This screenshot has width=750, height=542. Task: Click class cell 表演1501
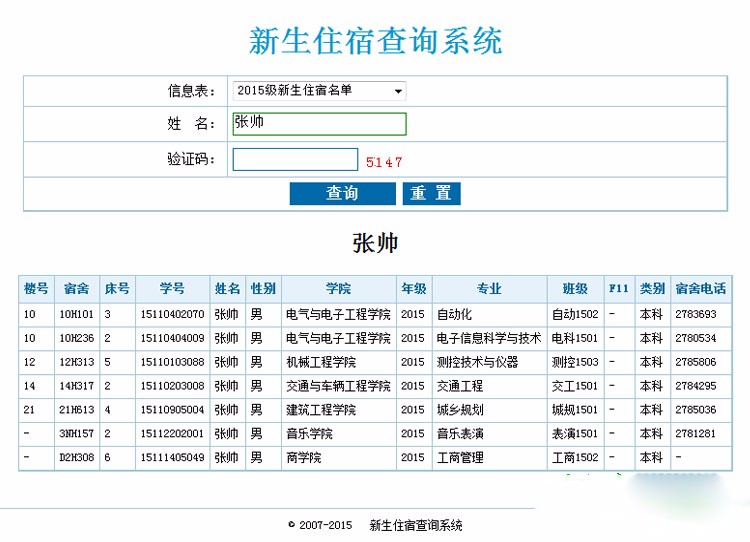coord(575,434)
